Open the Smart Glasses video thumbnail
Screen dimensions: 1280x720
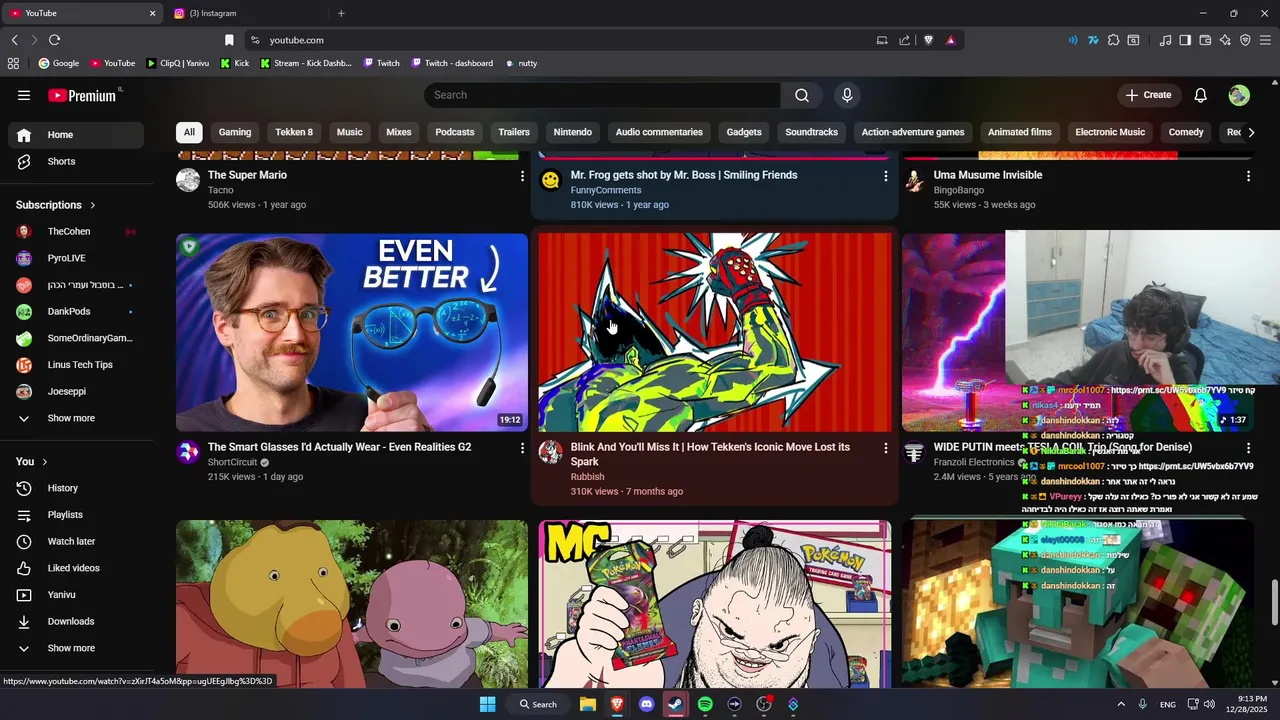pos(352,333)
